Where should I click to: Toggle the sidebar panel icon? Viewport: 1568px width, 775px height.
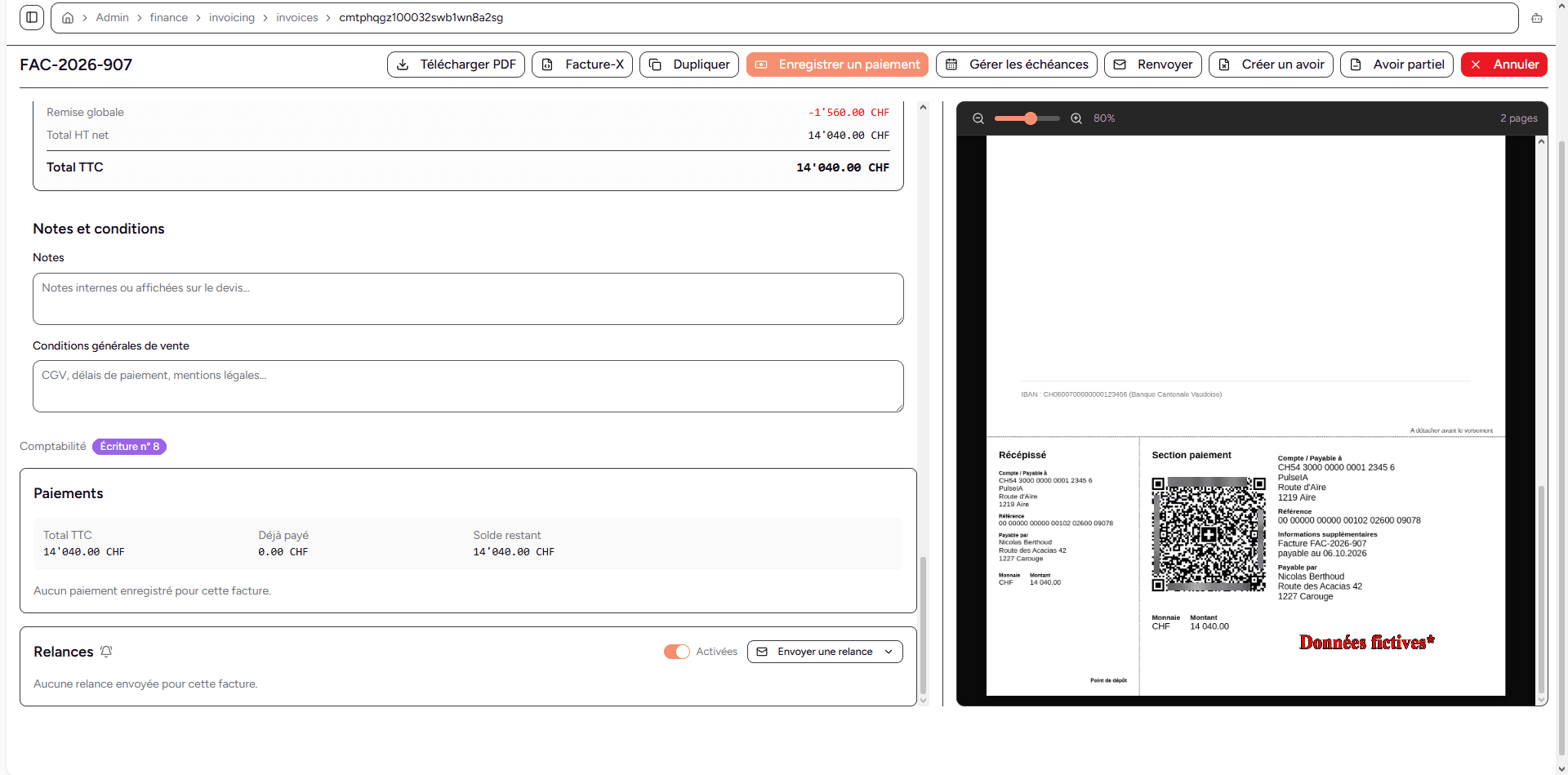(x=32, y=17)
